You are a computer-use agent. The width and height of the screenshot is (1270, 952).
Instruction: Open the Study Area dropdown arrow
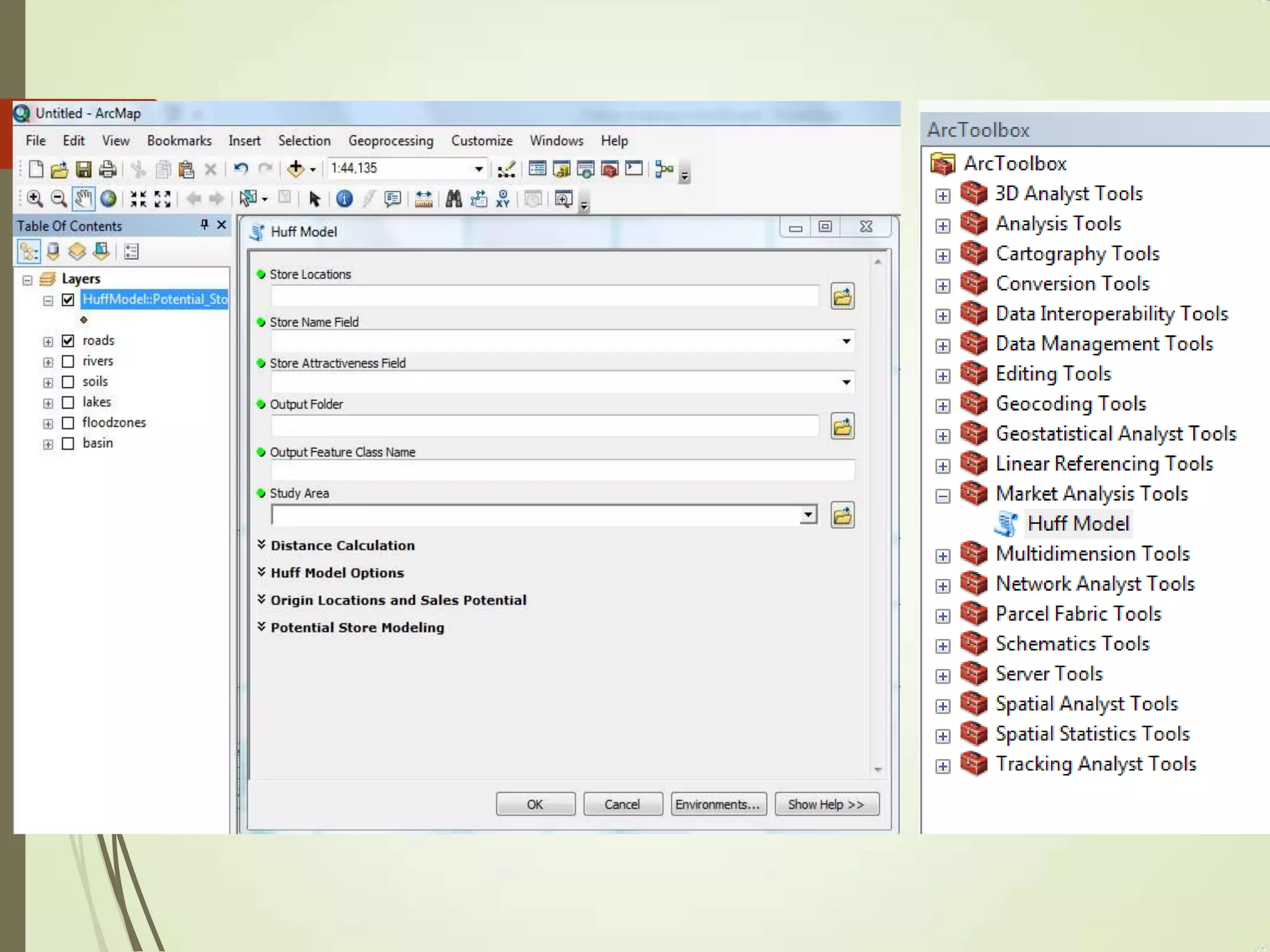click(808, 515)
